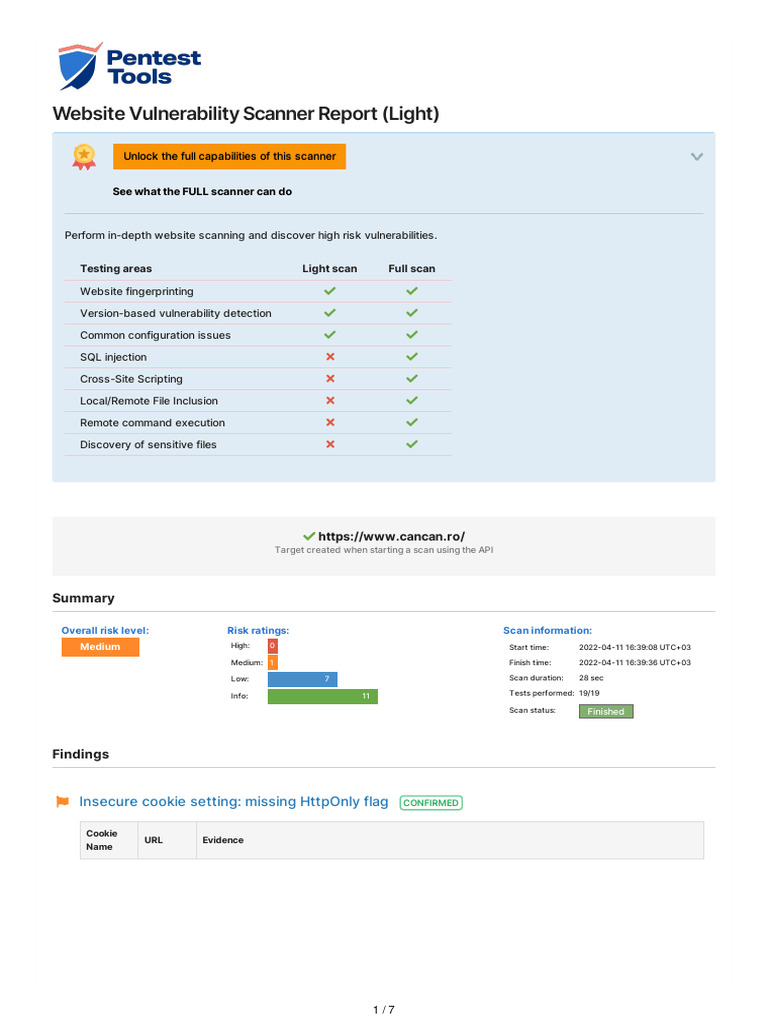Click the Website fingerprinting row label
Screen dimensions: 768x1024
click(136, 291)
